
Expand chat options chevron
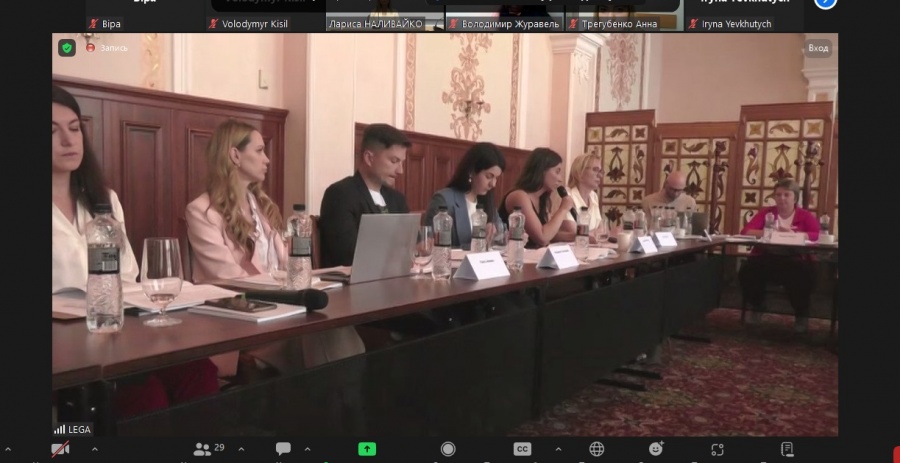pyautogui.click(x=307, y=449)
